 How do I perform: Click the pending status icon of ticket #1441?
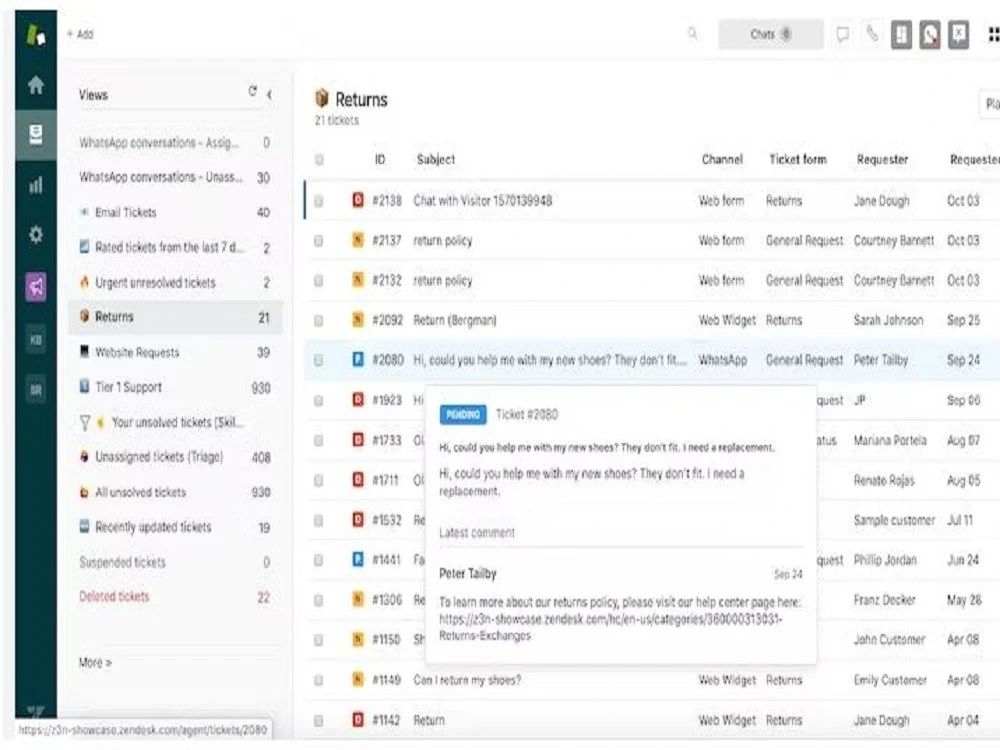(358, 559)
